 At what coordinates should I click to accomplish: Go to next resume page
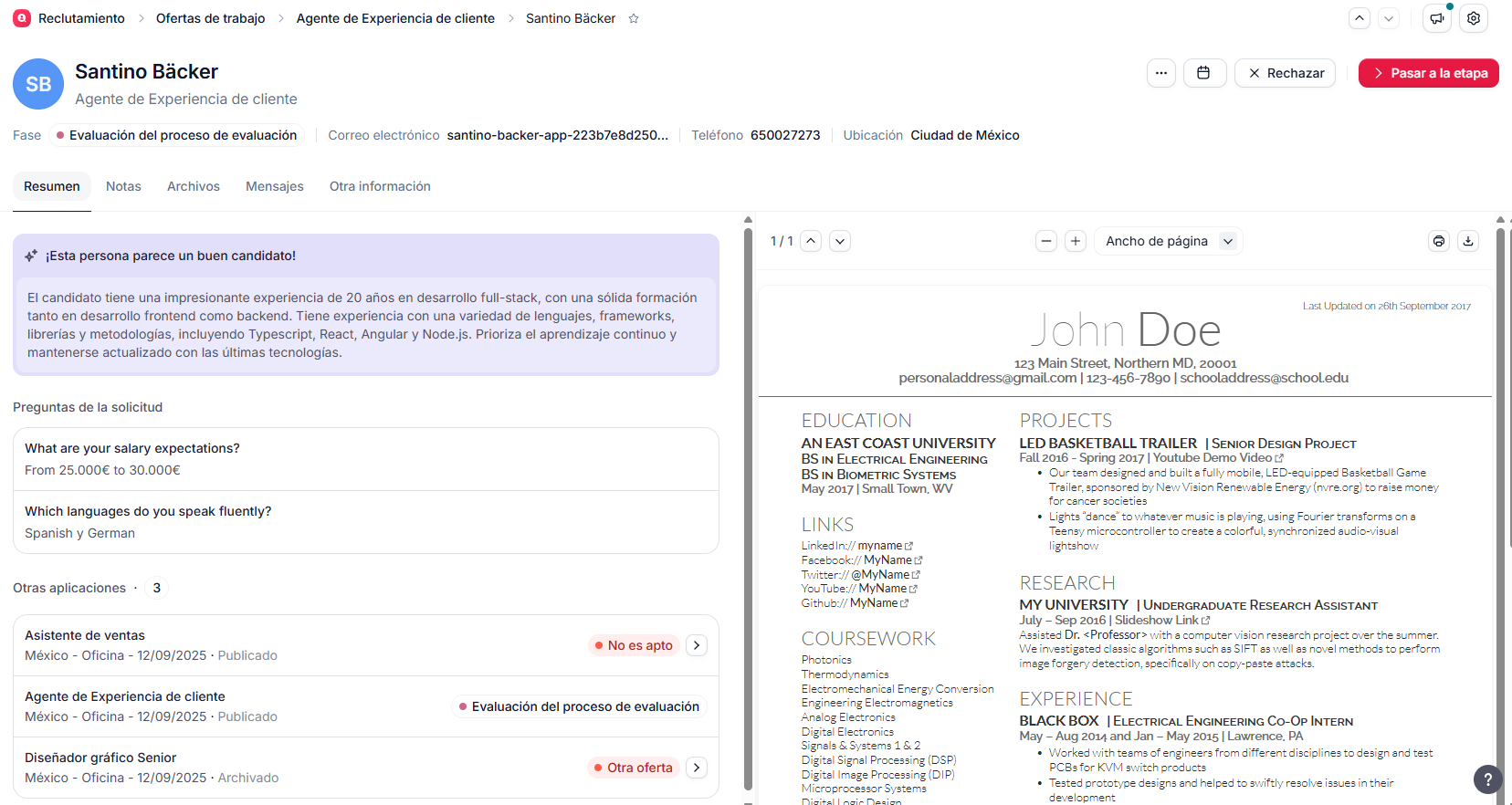coord(840,241)
